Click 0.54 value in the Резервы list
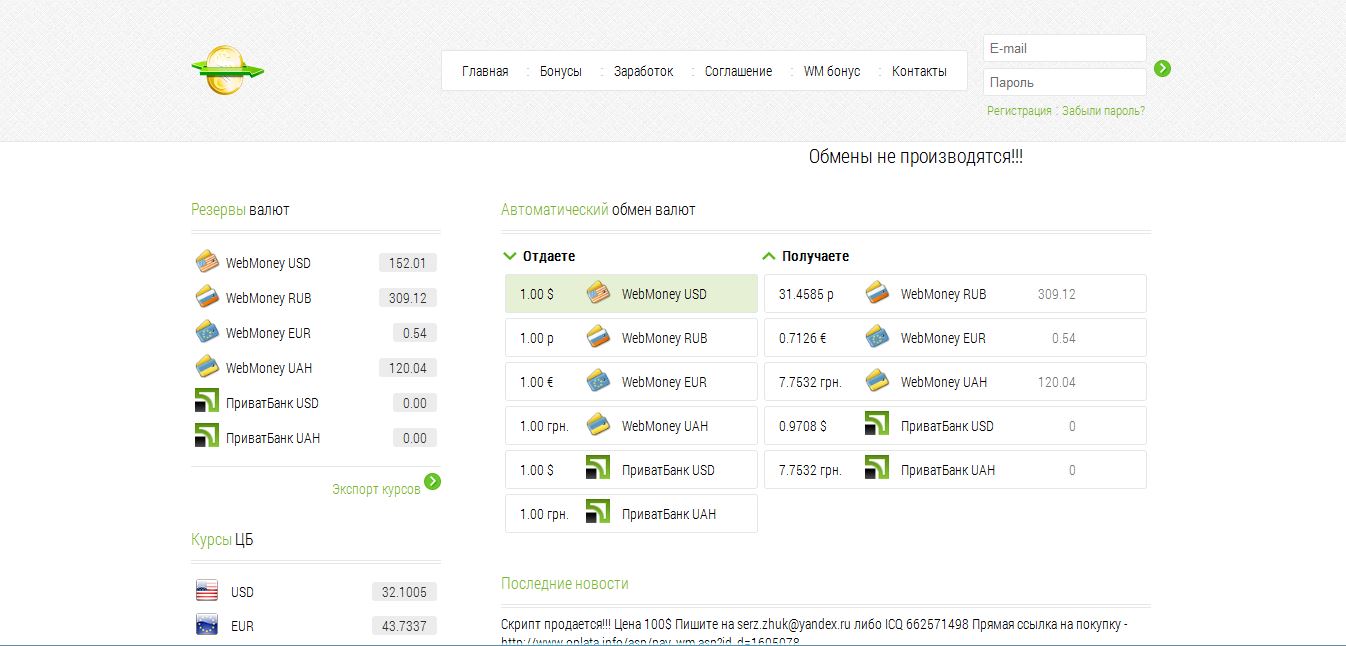The width and height of the screenshot is (1346, 646). pyautogui.click(x=415, y=333)
